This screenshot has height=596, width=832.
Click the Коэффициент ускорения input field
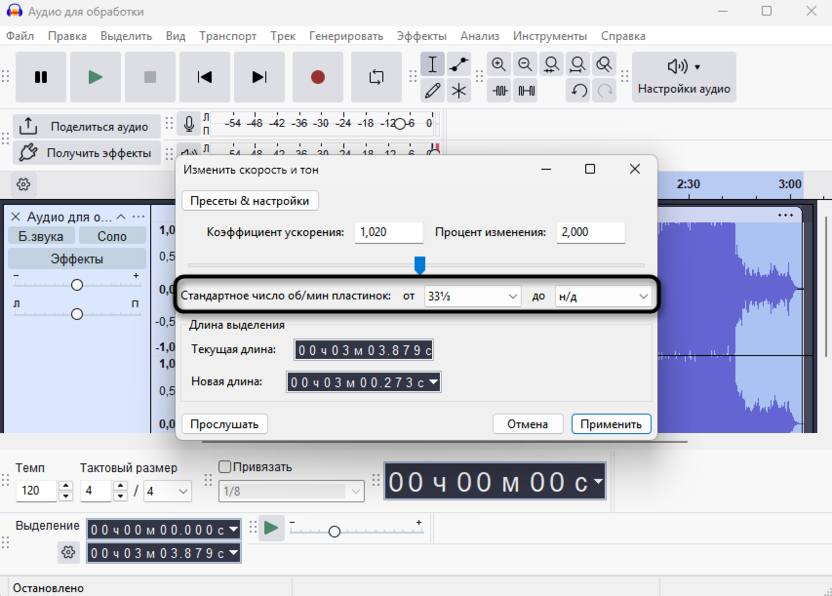pos(387,232)
